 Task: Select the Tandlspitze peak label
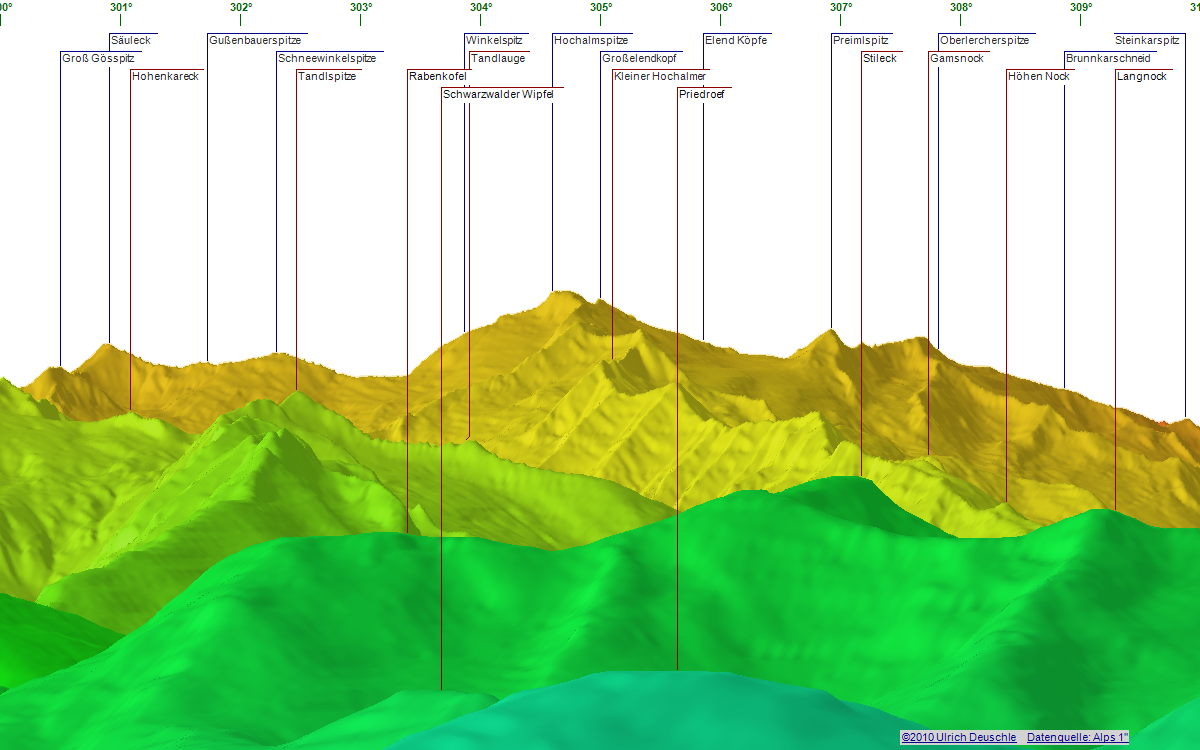(x=327, y=77)
